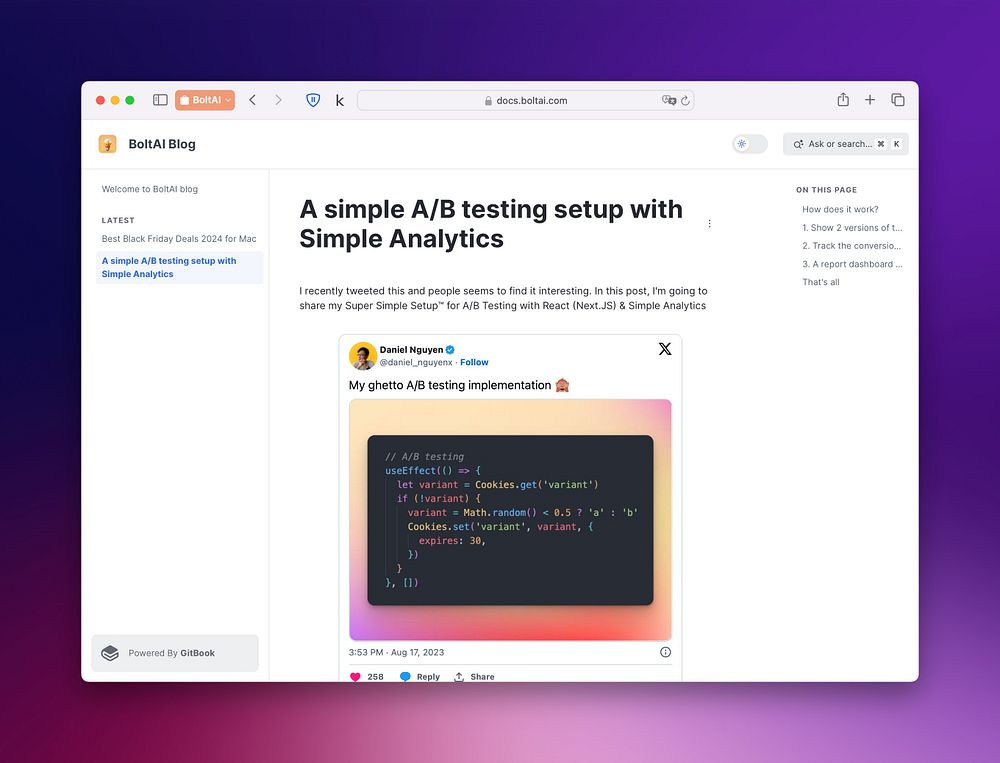The height and width of the screenshot is (763, 1000).
Task: Open Best Black Friday Deals 2024 article
Action: (x=179, y=239)
